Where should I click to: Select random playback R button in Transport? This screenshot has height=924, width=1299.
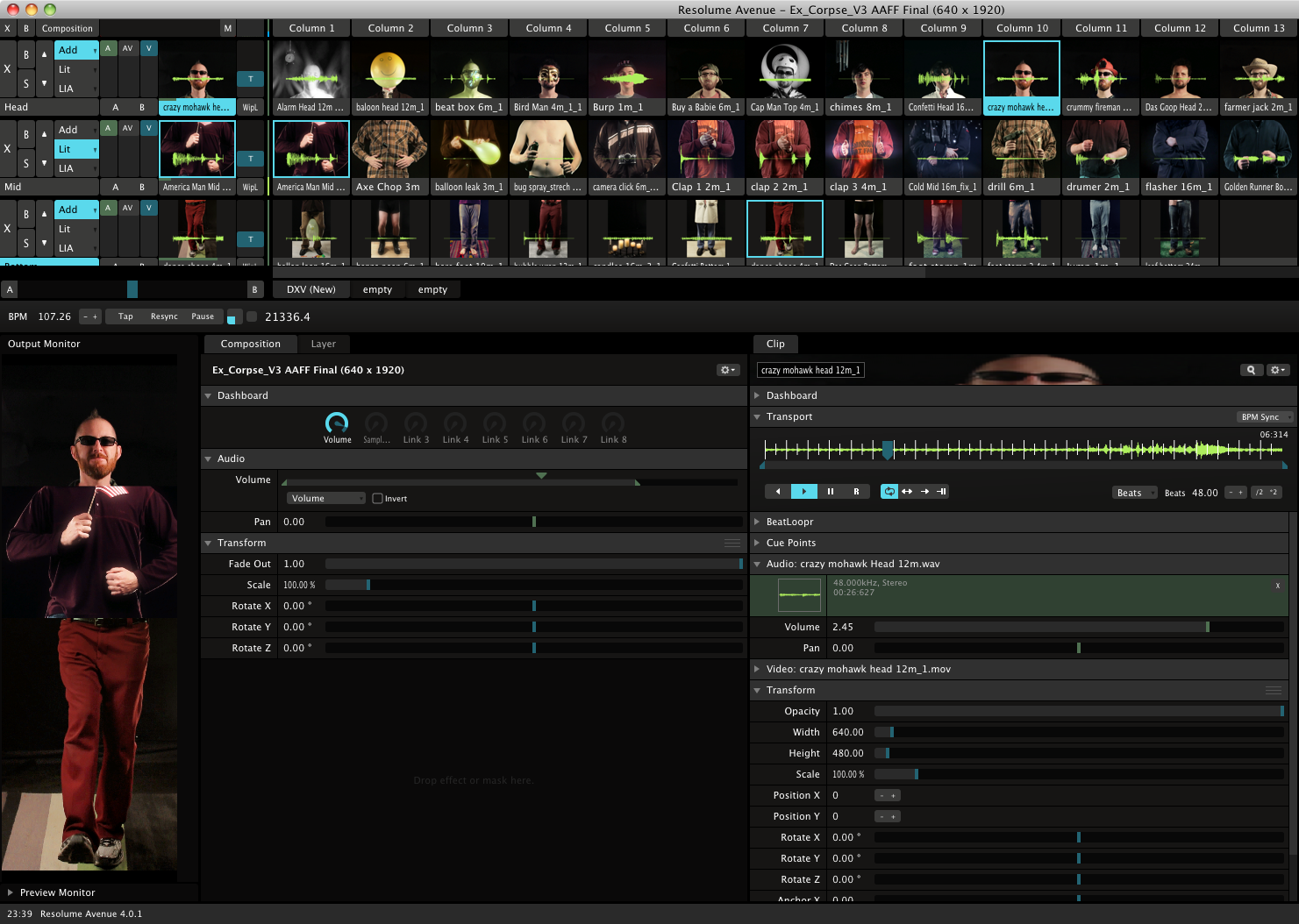[x=856, y=492]
